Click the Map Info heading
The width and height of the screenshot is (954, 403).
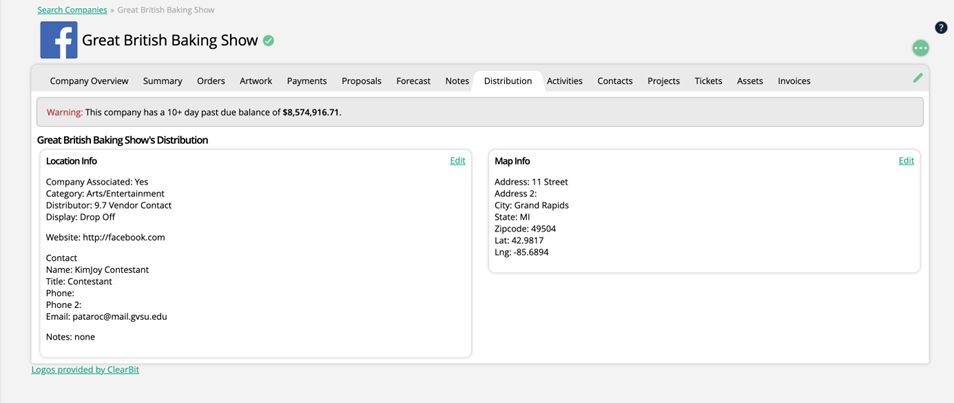(x=512, y=161)
